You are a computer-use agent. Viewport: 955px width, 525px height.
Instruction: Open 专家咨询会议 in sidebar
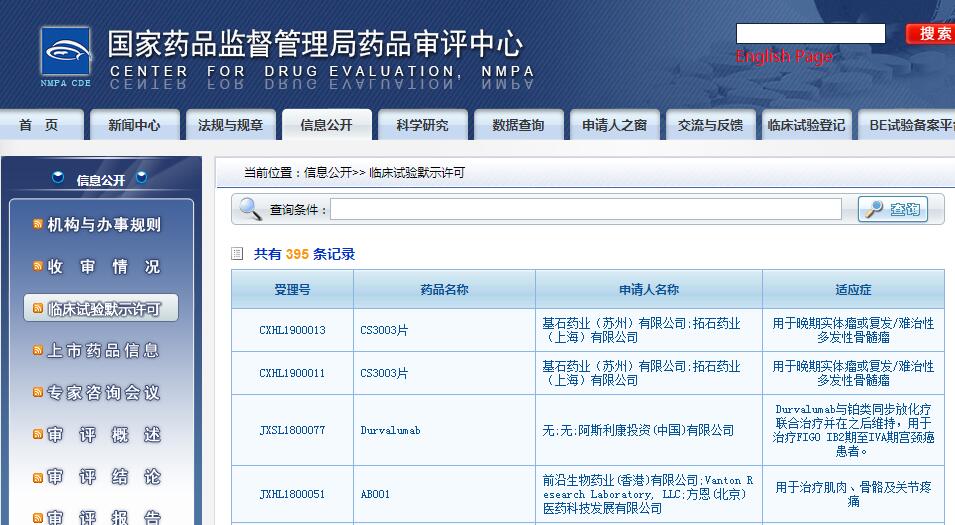(104, 392)
